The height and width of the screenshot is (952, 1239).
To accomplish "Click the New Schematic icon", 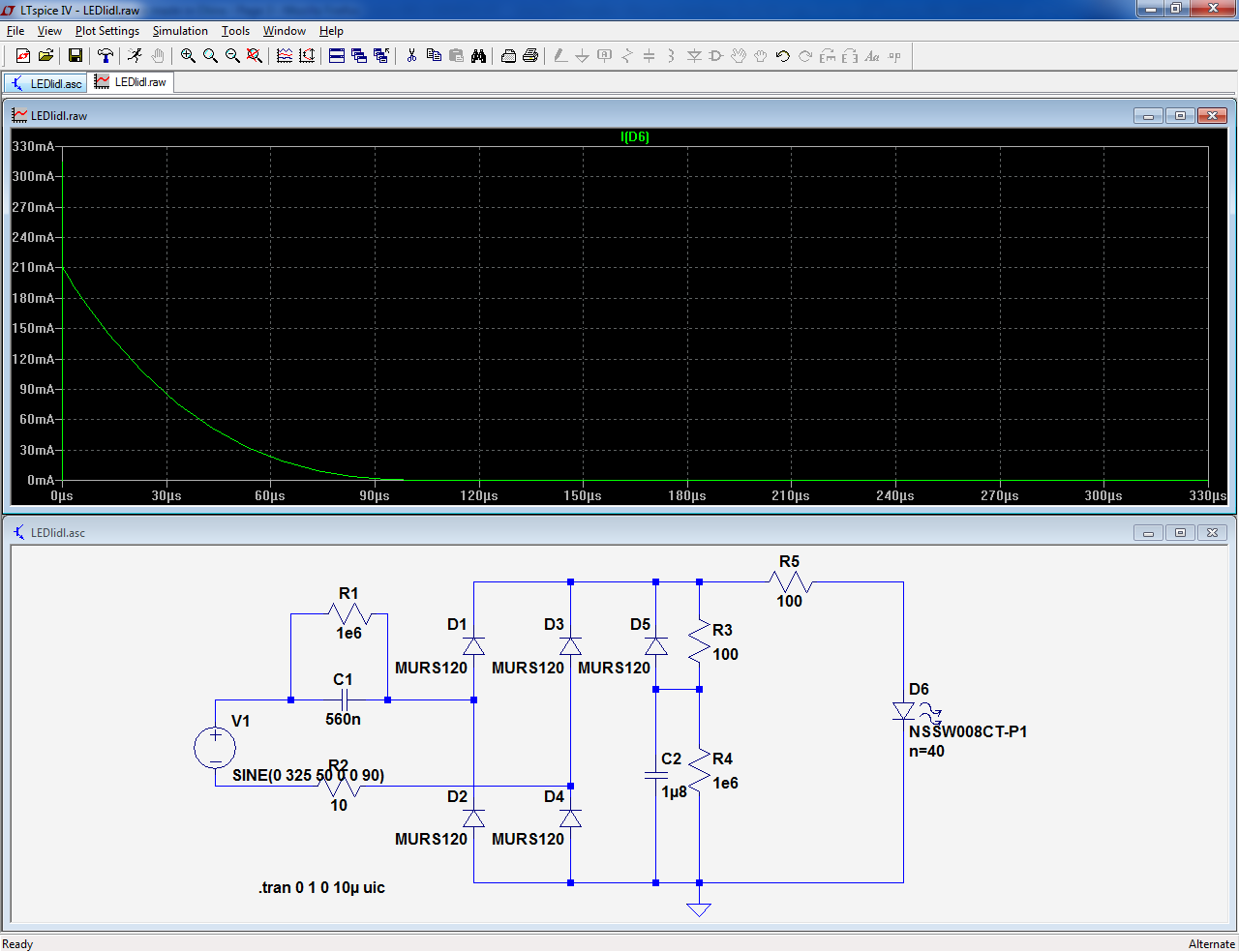I will click(x=23, y=56).
